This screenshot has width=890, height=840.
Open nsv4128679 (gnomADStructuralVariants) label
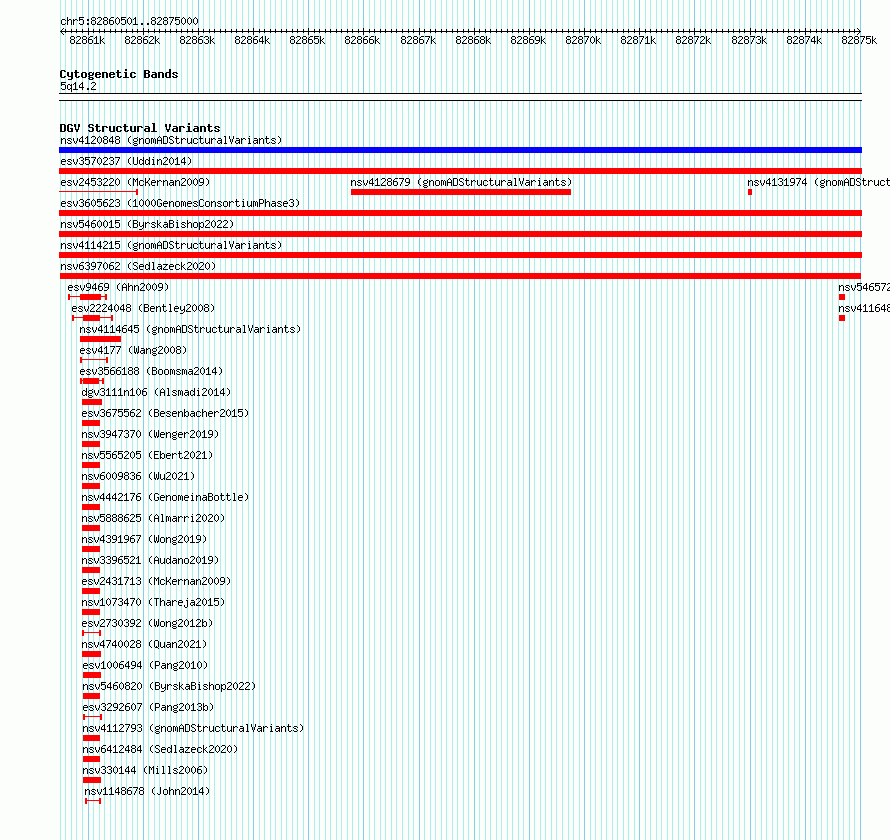point(461,182)
